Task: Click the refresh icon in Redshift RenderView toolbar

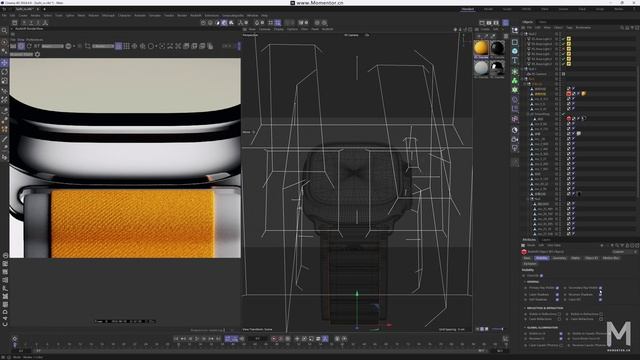Action: coord(29,46)
